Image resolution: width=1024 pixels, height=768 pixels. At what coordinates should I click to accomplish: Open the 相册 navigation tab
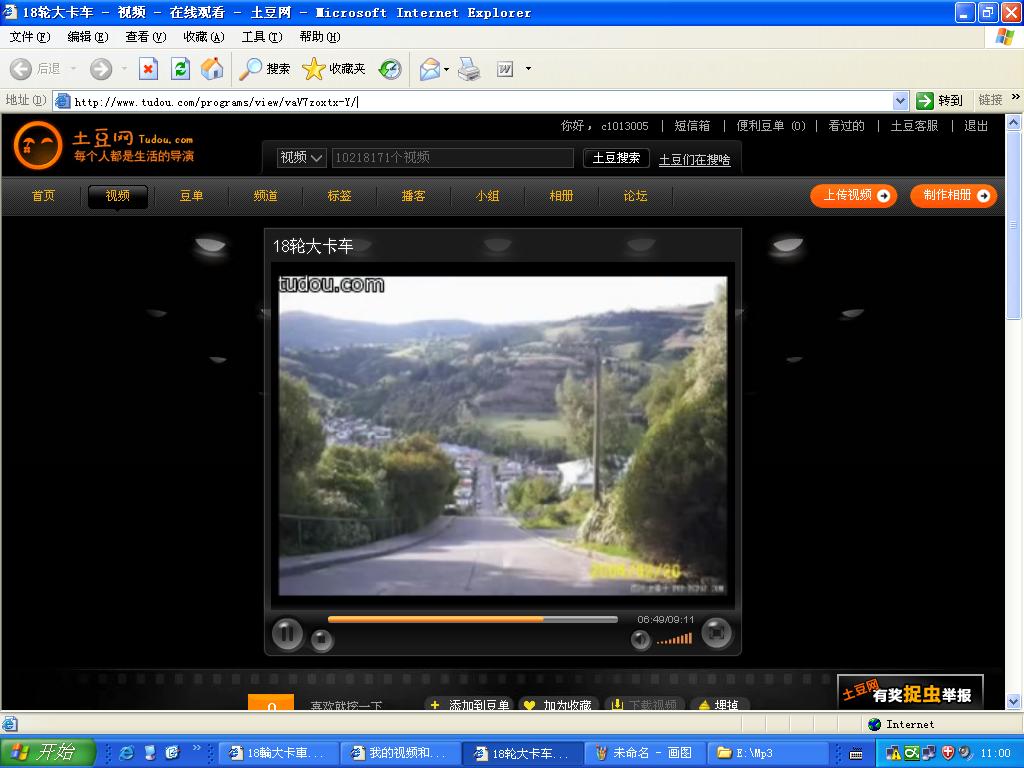coord(561,196)
